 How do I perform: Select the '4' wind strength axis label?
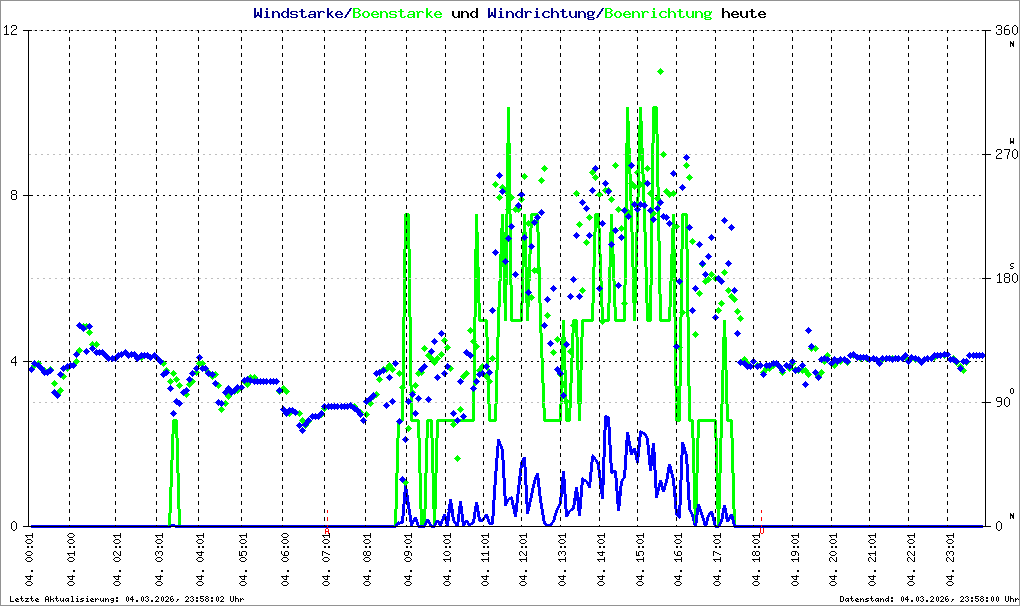tap(15, 361)
